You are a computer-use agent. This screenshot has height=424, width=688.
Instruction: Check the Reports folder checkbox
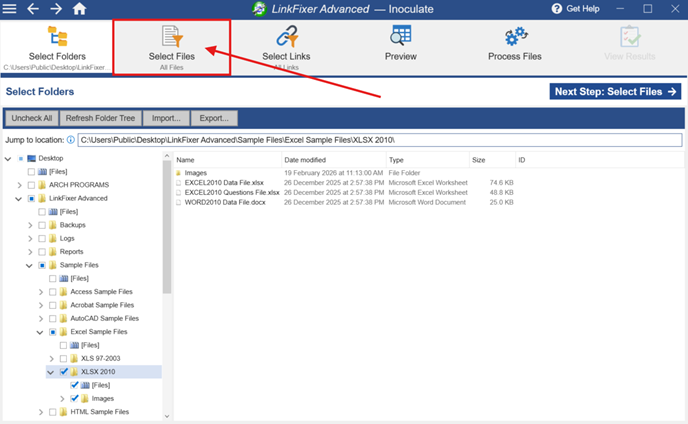[x=42, y=252]
